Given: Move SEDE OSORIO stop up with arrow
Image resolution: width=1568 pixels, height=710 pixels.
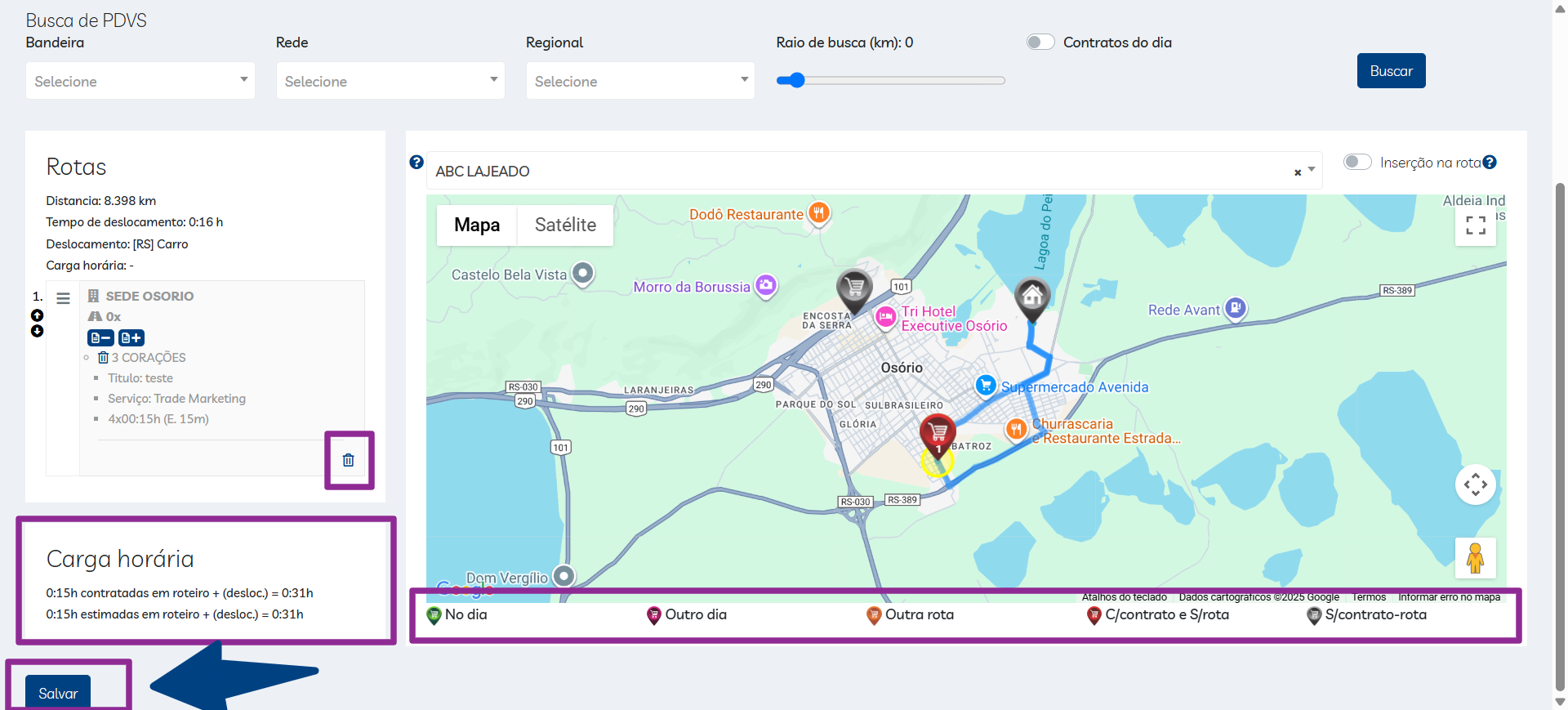Looking at the screenshot, I should coord(37,315).
